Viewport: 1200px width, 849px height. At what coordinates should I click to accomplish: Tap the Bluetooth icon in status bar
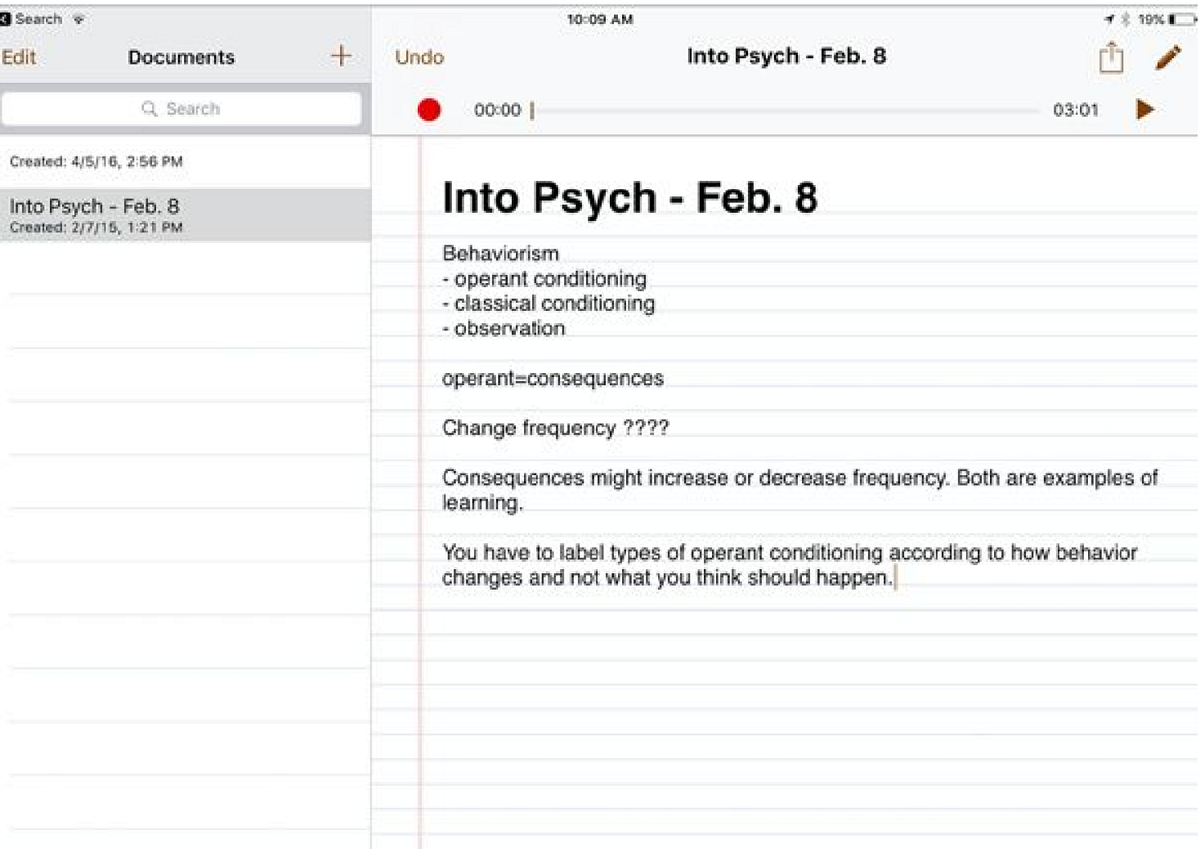point(1125,19)
